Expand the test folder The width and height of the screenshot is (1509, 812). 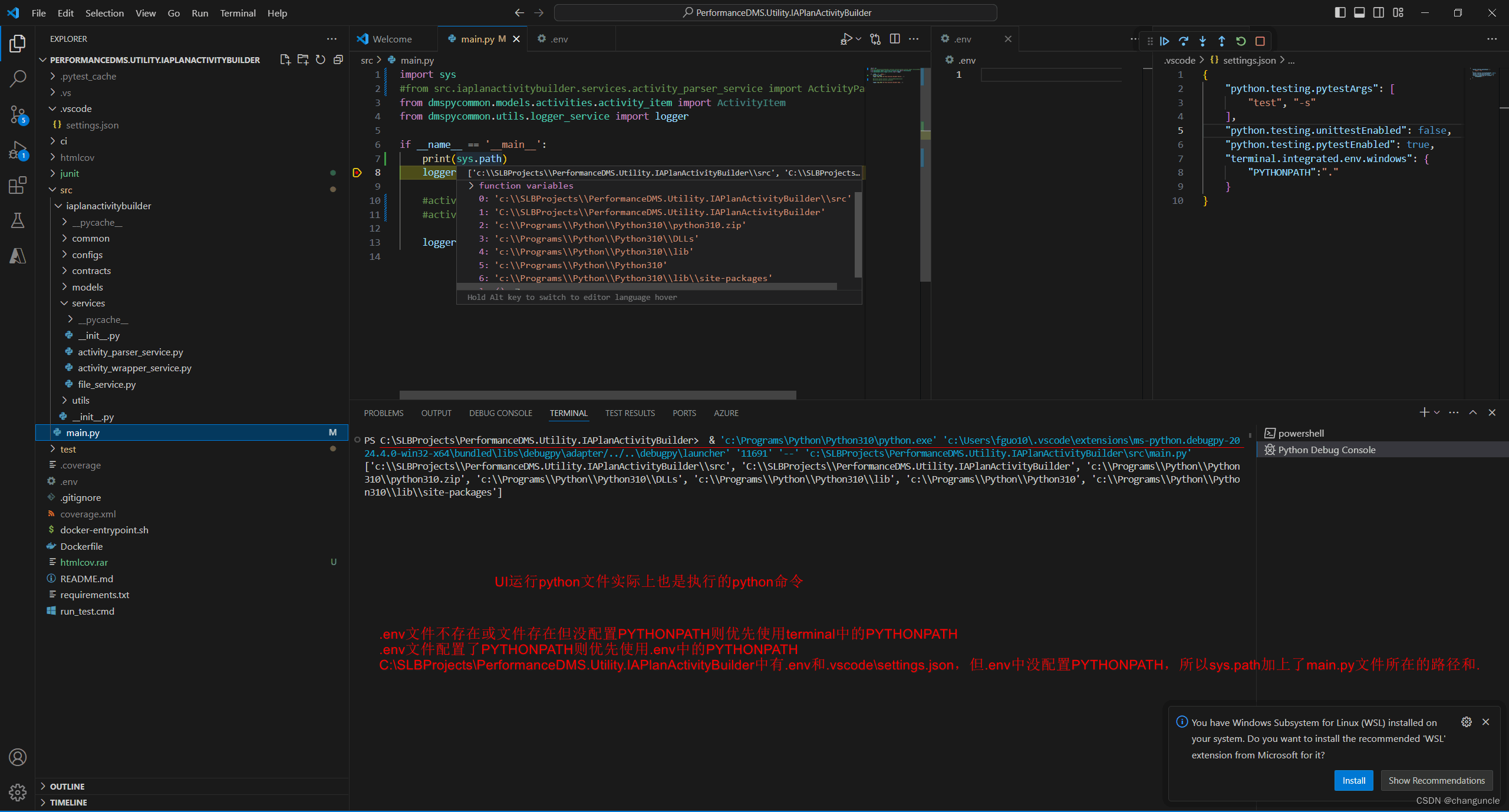[68, 449]
